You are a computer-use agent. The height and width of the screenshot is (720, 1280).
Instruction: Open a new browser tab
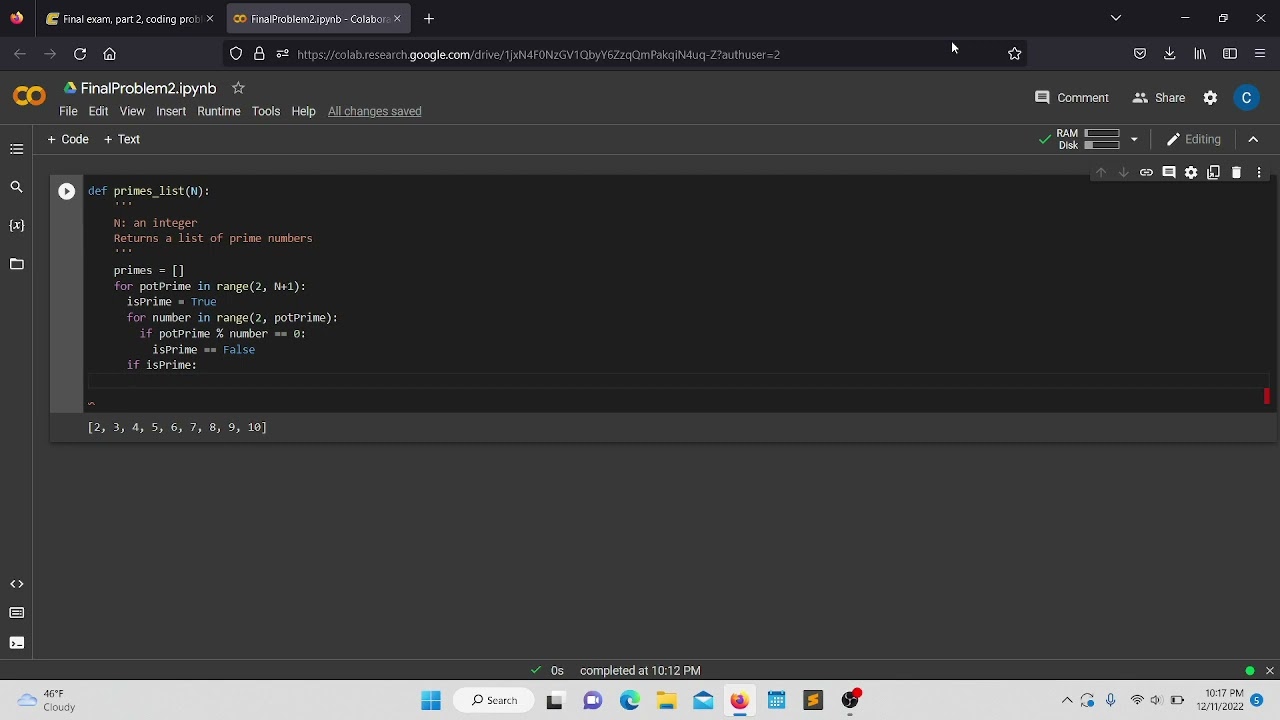coord(428,18)
